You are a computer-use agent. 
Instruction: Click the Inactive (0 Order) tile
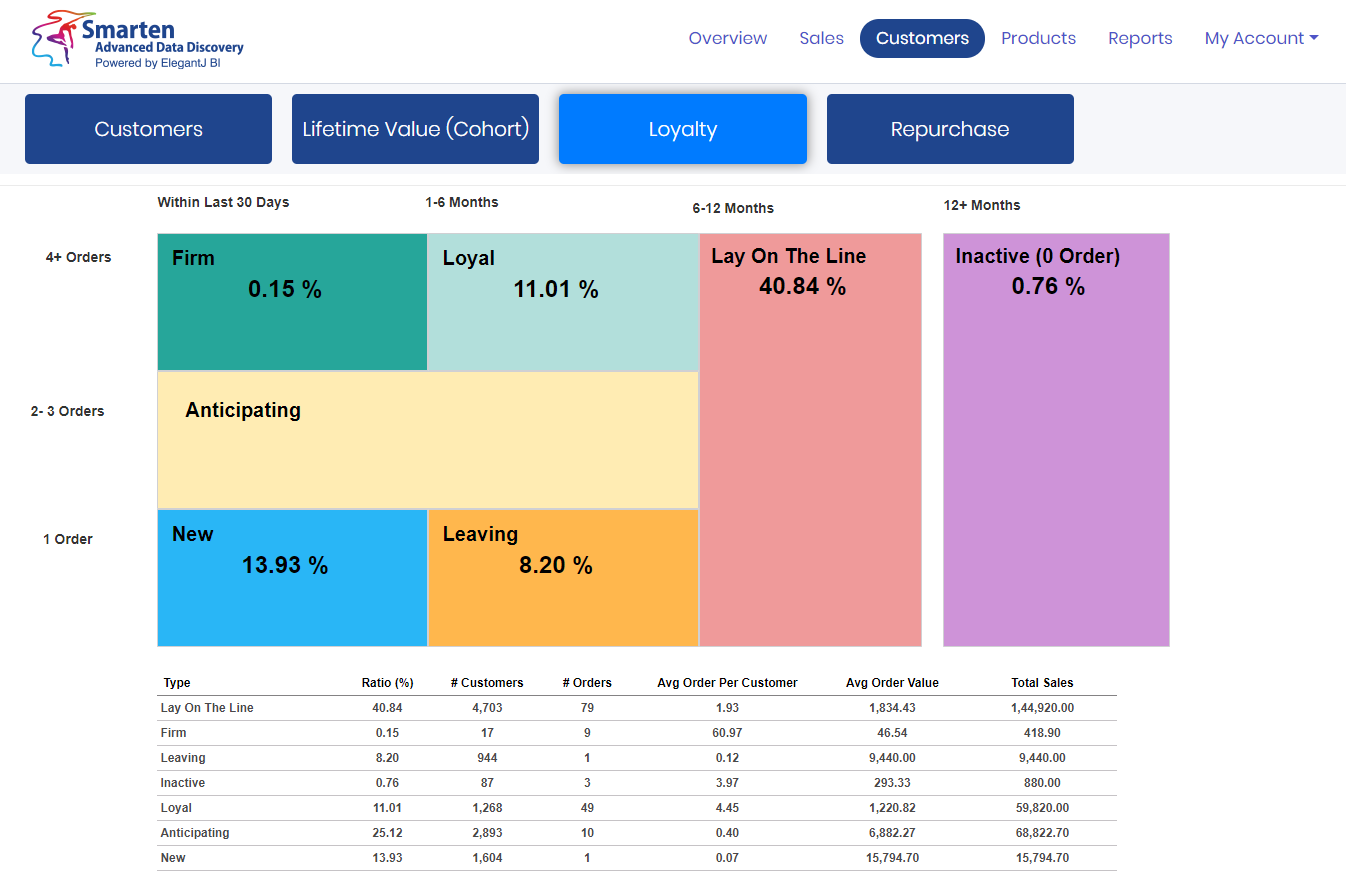coord(1056,440)
